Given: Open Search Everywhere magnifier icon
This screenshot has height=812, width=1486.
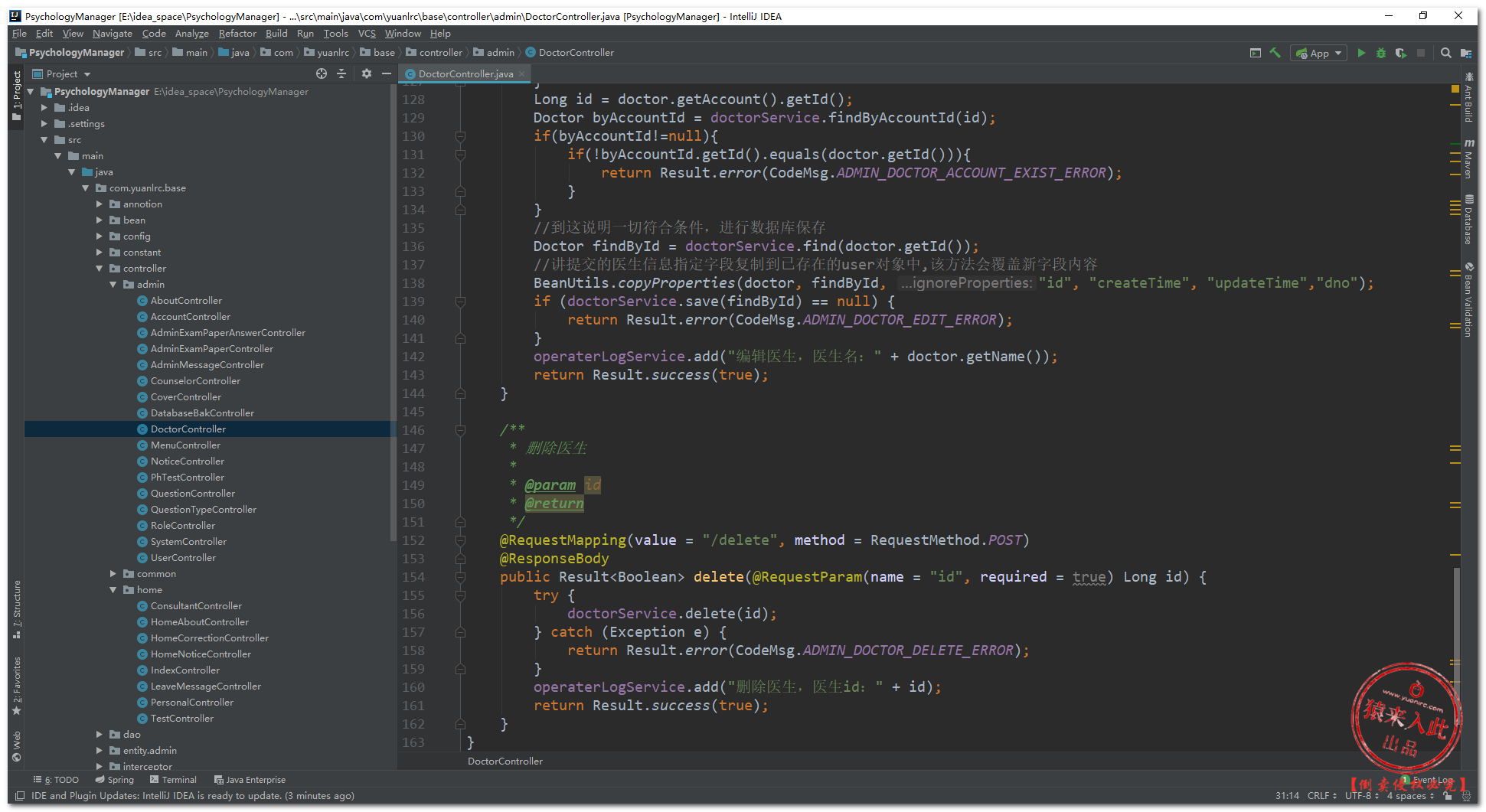Looking at the screenshot, I should (1445, 53).
